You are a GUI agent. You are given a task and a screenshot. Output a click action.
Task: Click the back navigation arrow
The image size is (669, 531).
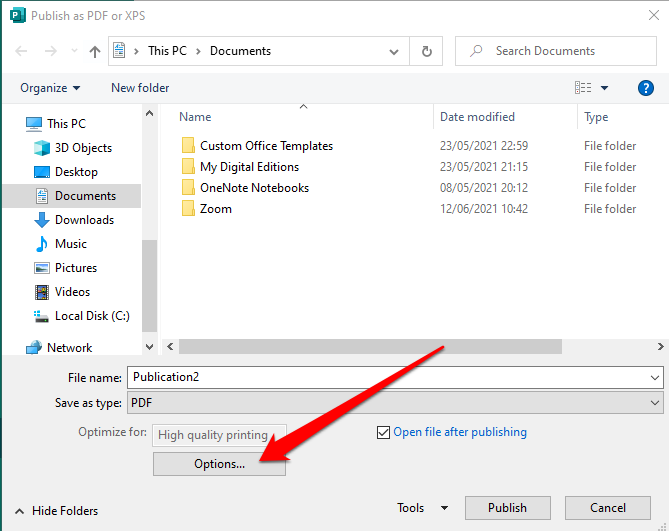pyautogui.click(x=22, y=51)
